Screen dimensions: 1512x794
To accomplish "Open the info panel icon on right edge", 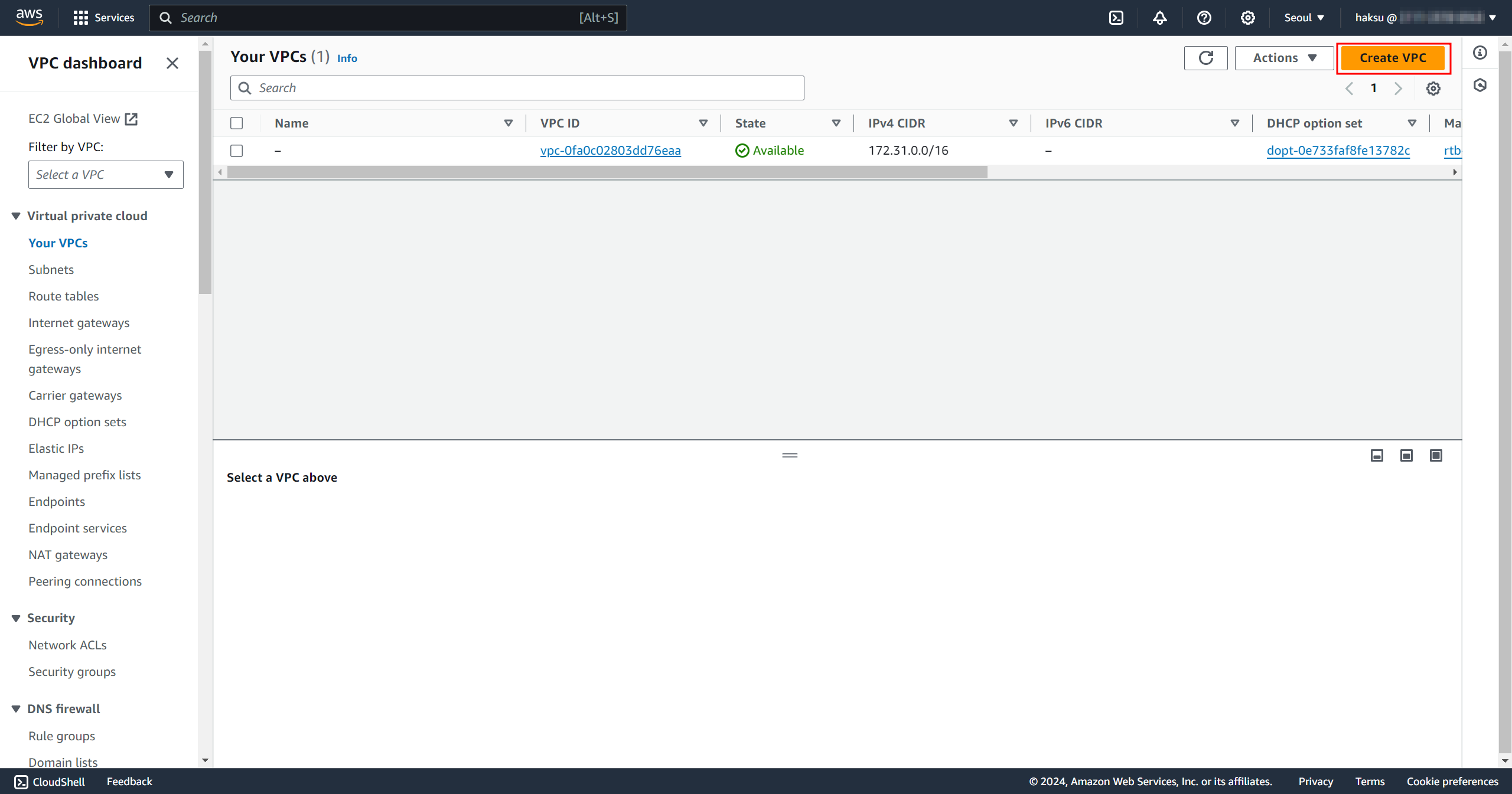I will coord(1480,53).
